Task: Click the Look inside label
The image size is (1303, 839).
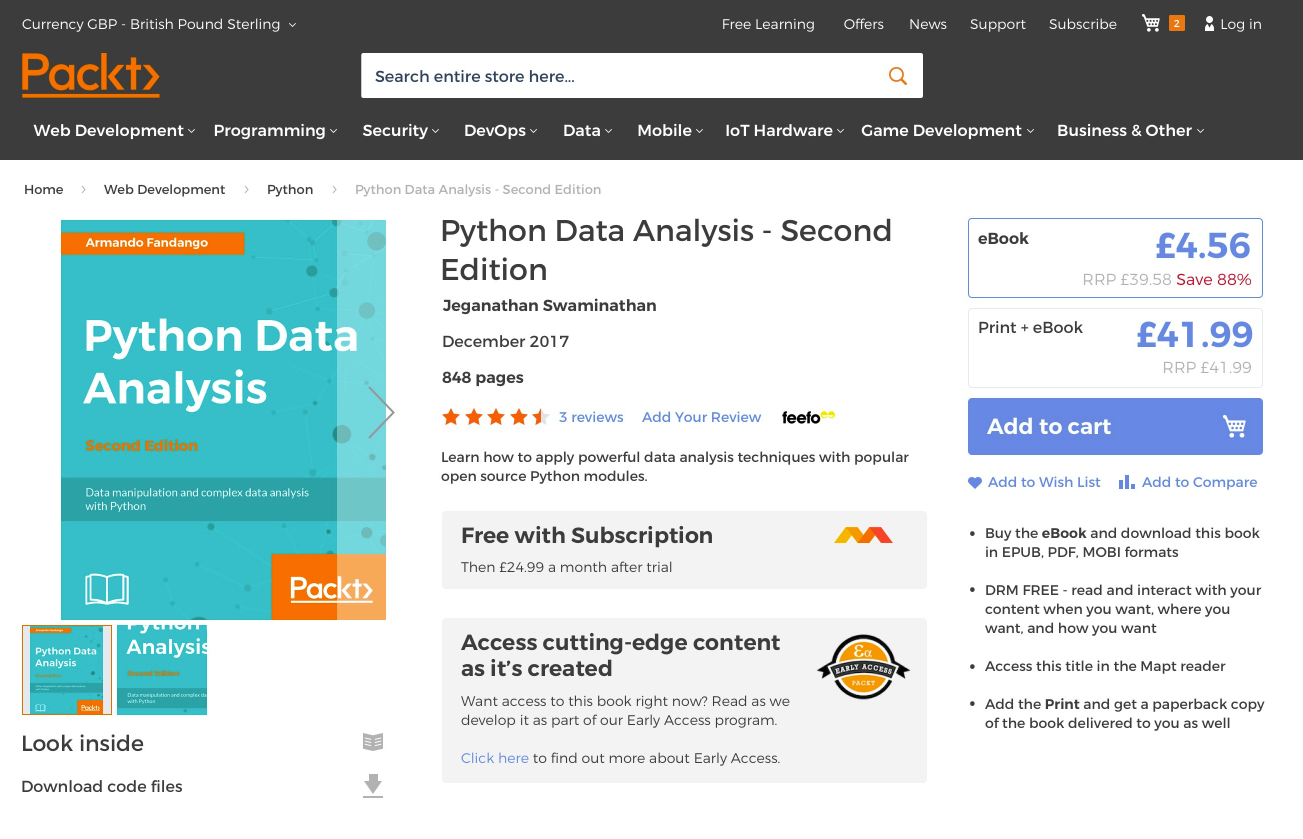Action: coord(82,743)
